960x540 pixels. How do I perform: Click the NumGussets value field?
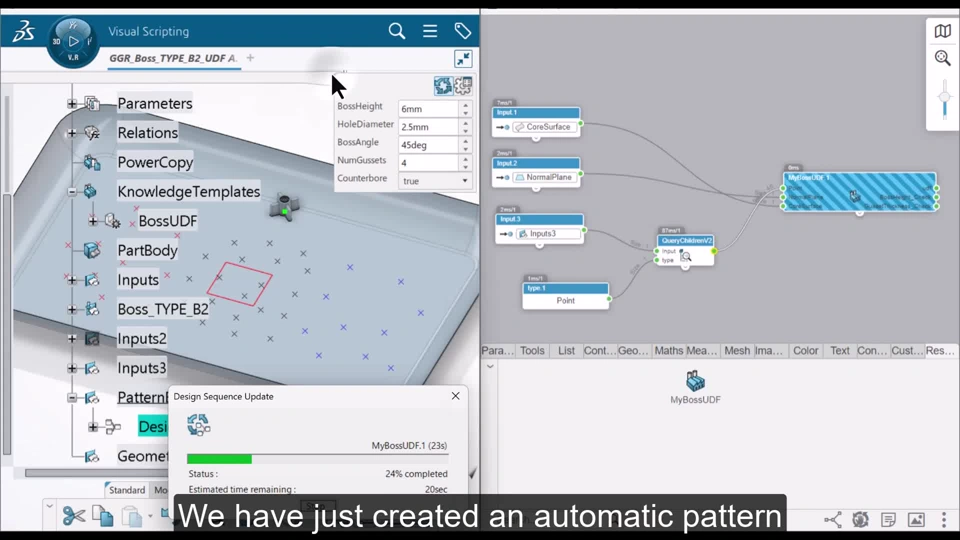(x=428, y=163)
